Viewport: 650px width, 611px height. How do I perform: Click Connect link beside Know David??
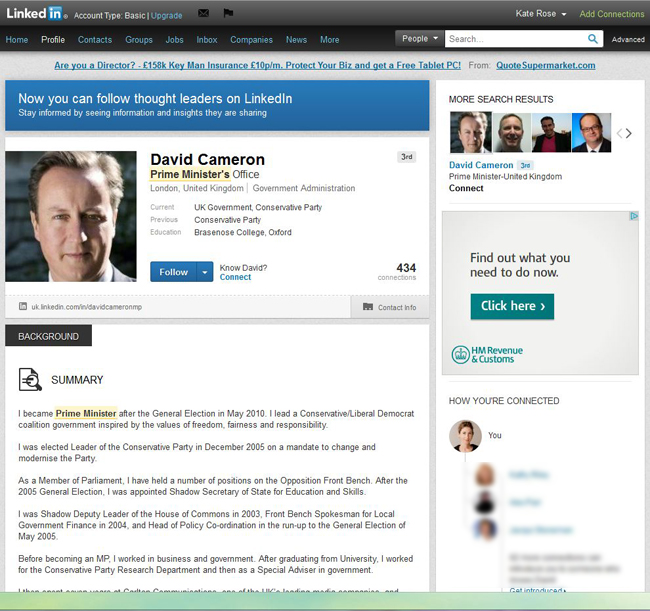pyautogui.click(x=235, y=277)
